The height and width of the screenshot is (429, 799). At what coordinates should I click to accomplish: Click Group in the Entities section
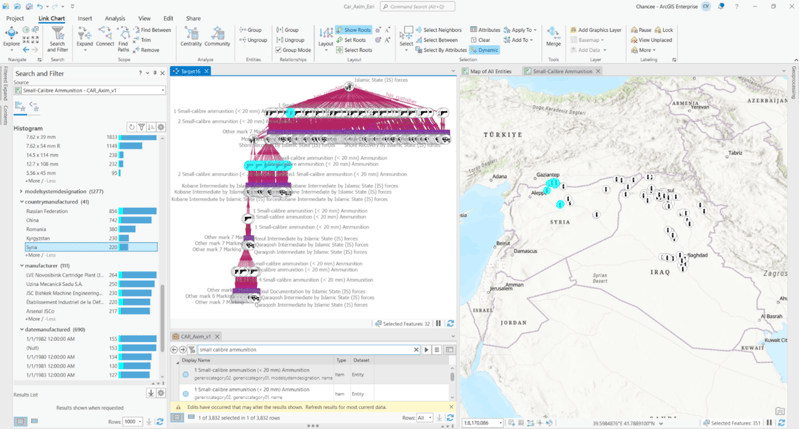250,30
